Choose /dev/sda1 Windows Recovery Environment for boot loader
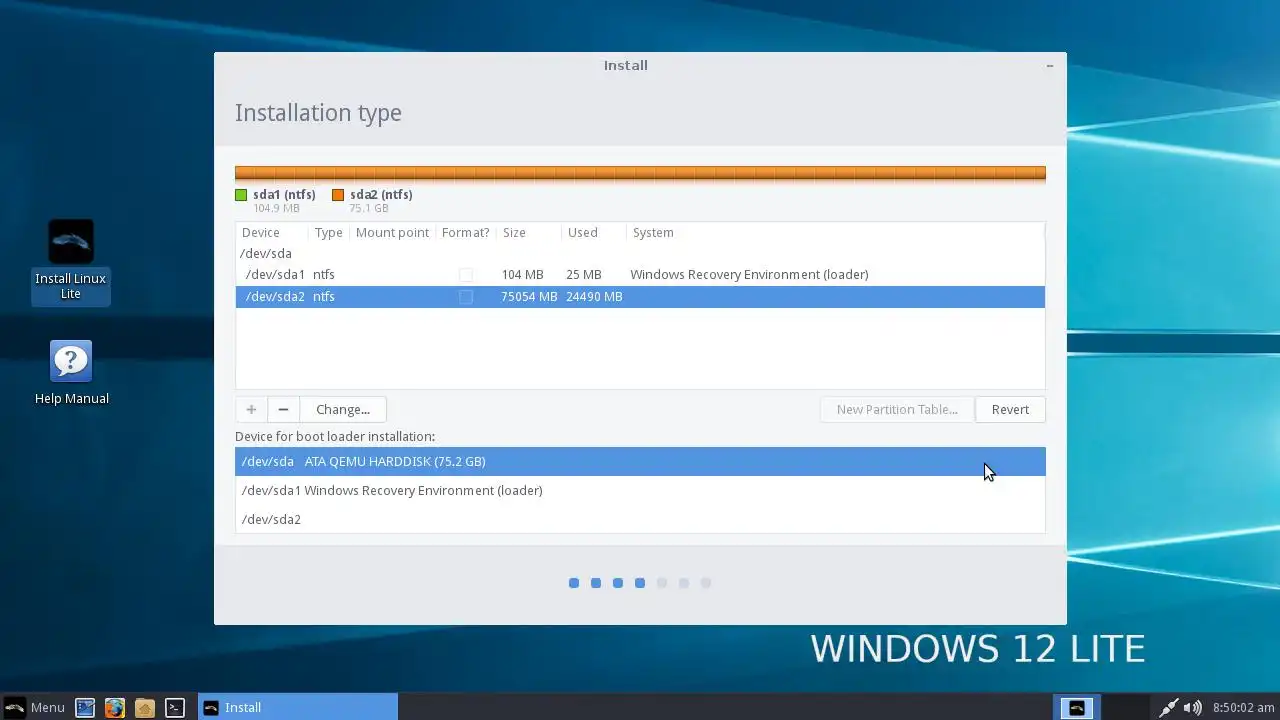 640,490
